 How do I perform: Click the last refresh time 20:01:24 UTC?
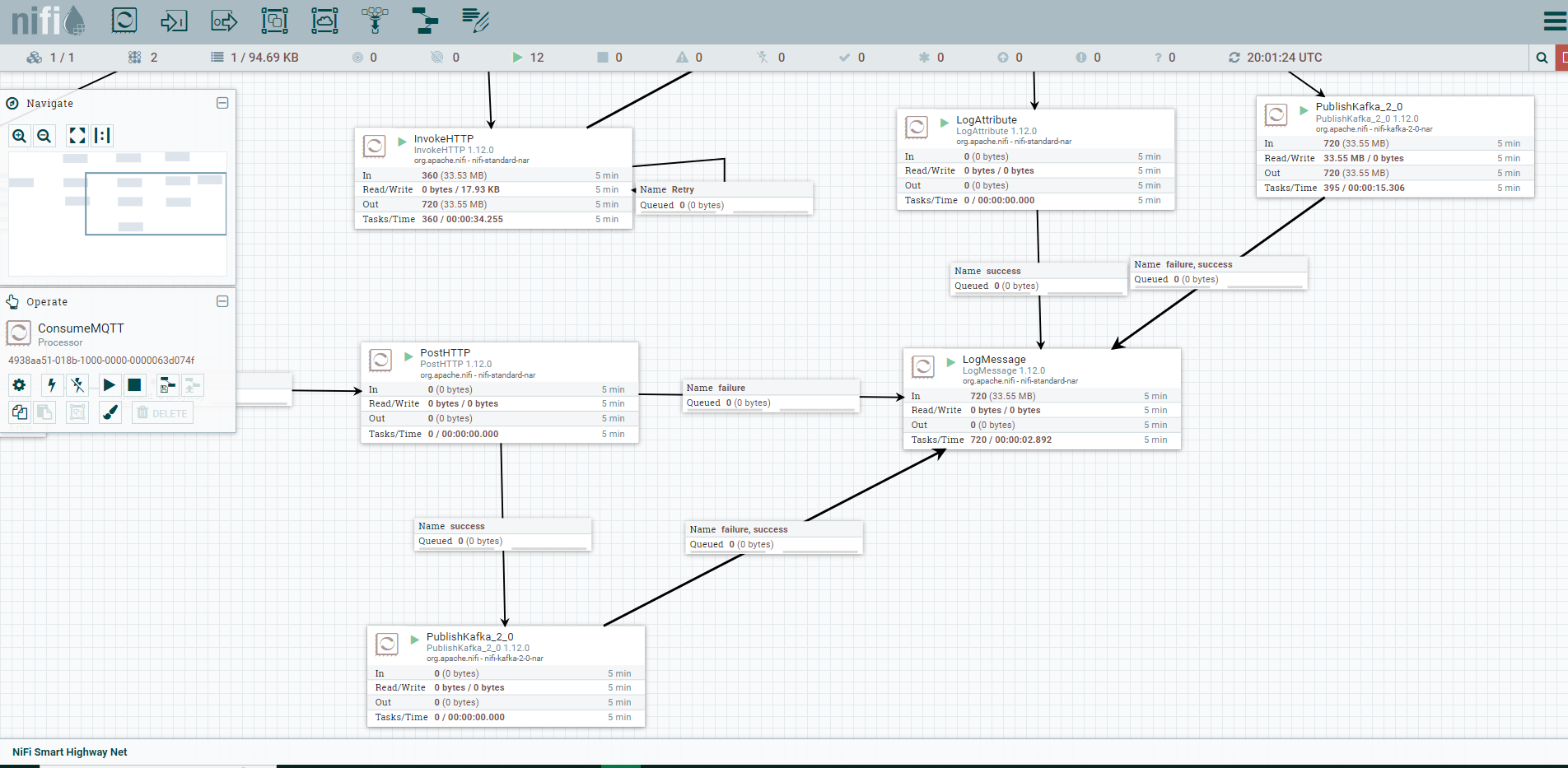click(x=1285, y=58)
